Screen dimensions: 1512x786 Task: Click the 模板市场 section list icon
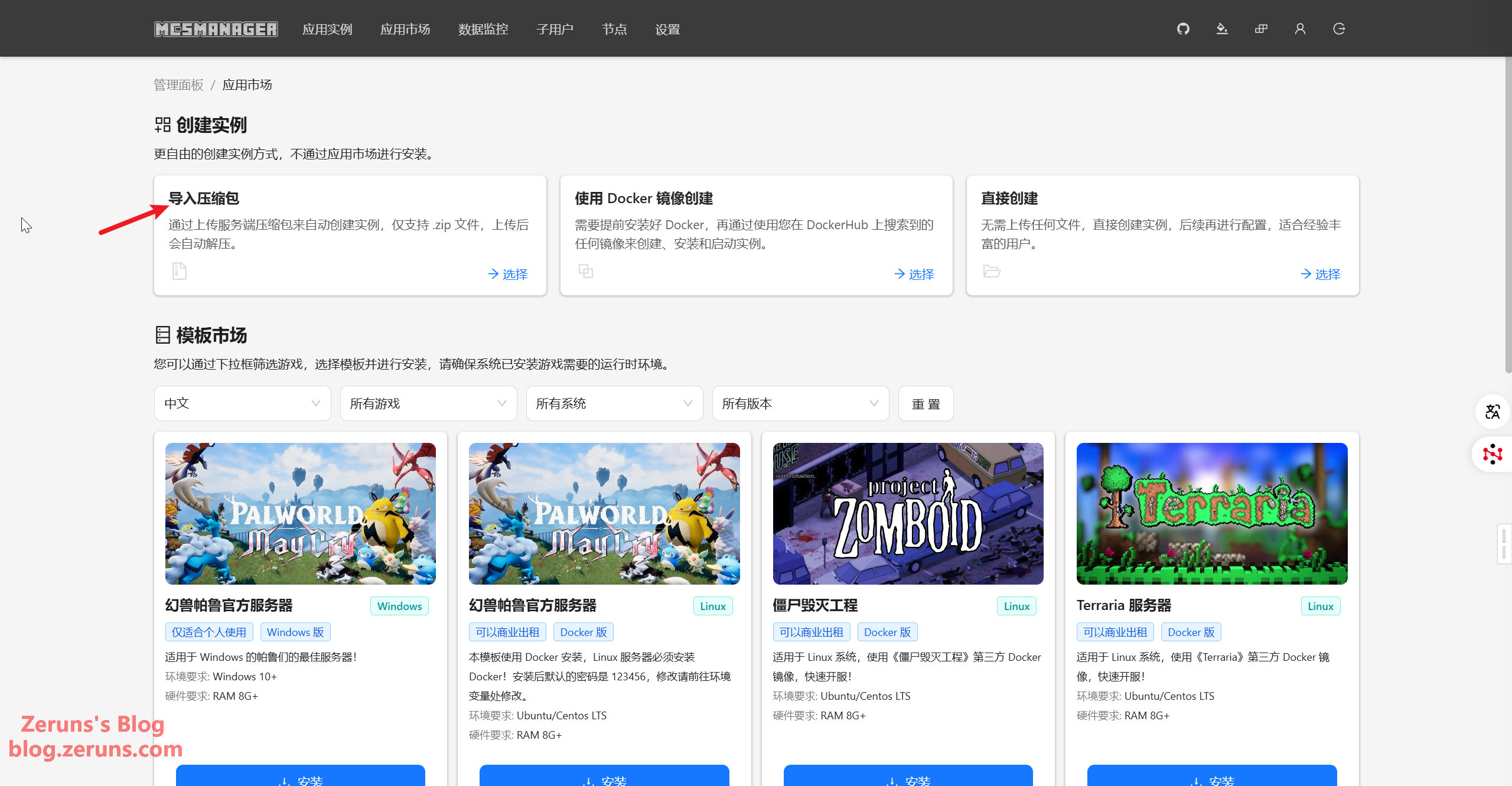[x=162, y=335]
